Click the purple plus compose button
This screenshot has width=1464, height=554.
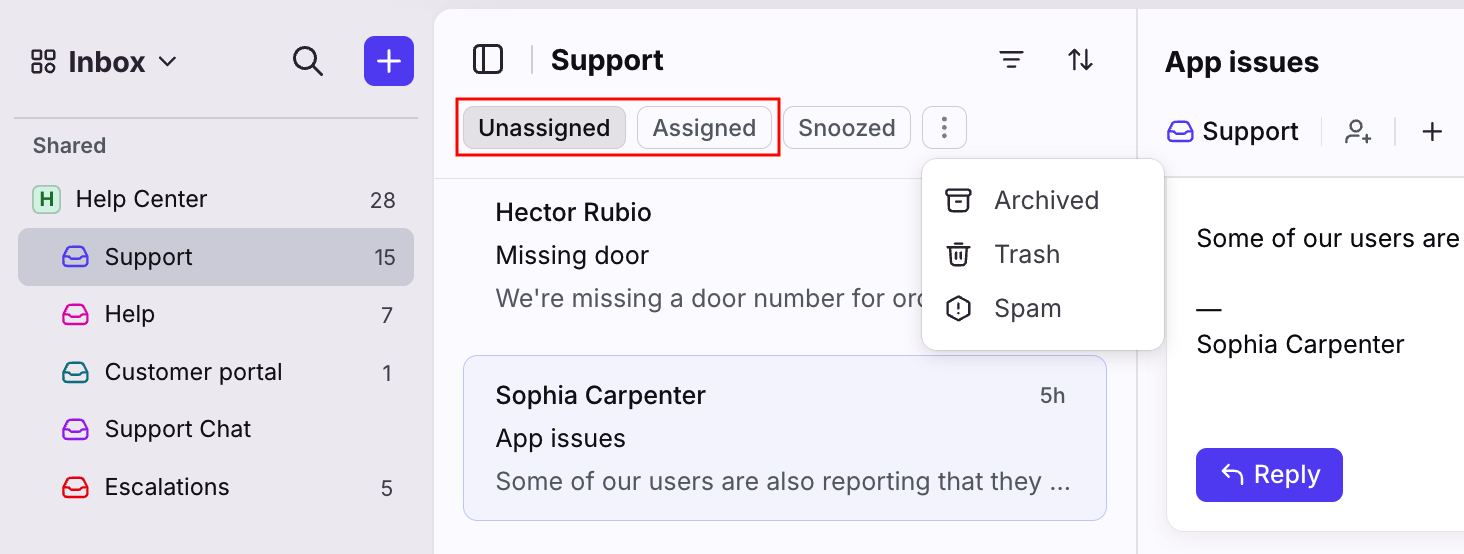point(389,61)
